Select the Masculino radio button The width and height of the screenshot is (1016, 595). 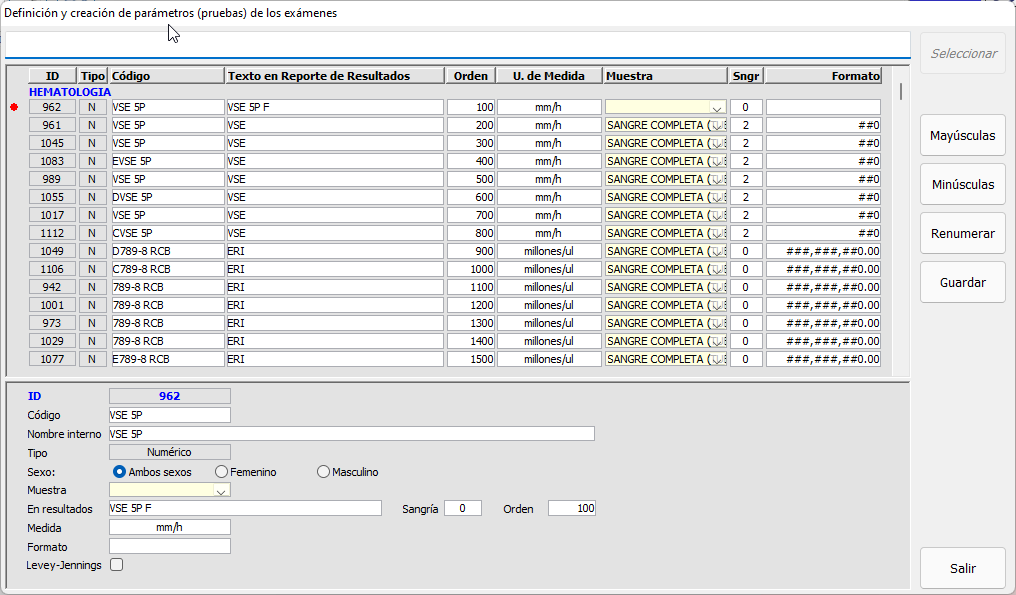click(x=323, y=472)
